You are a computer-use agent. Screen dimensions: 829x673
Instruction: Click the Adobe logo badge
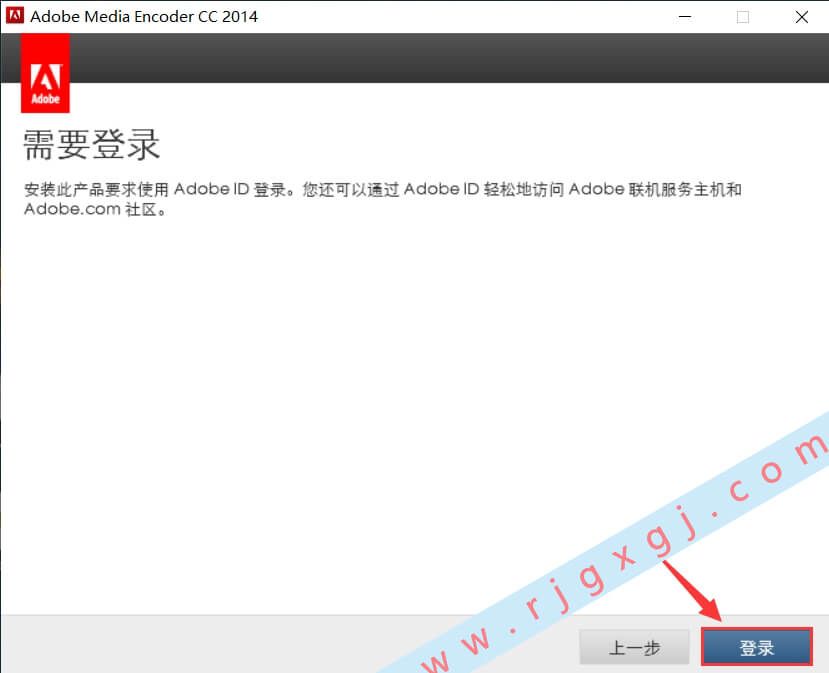tap(45, 73)
